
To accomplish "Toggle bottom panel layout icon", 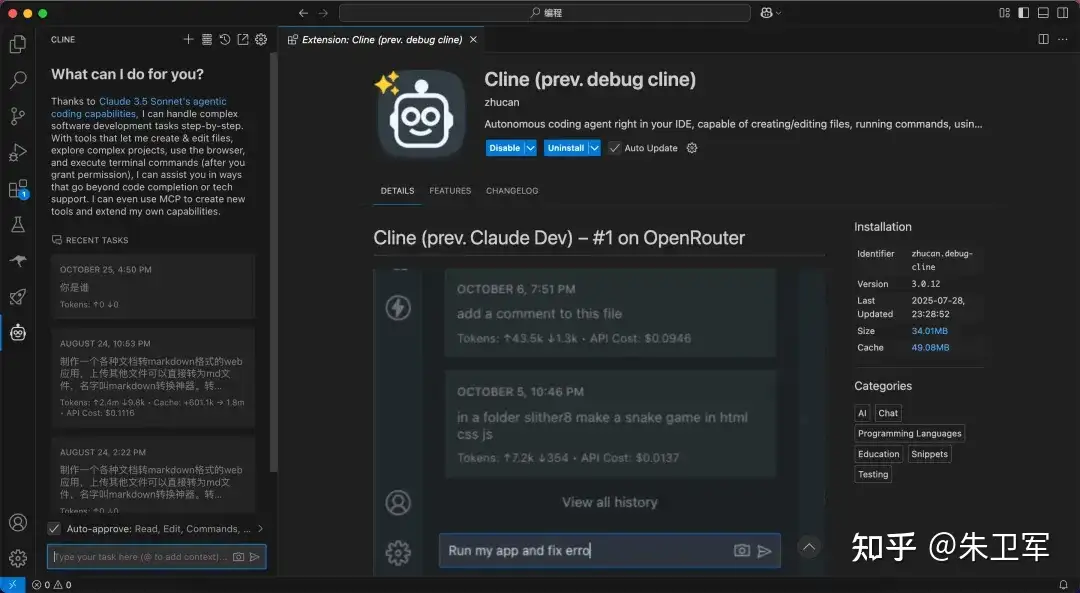I will coord(1043,12).
